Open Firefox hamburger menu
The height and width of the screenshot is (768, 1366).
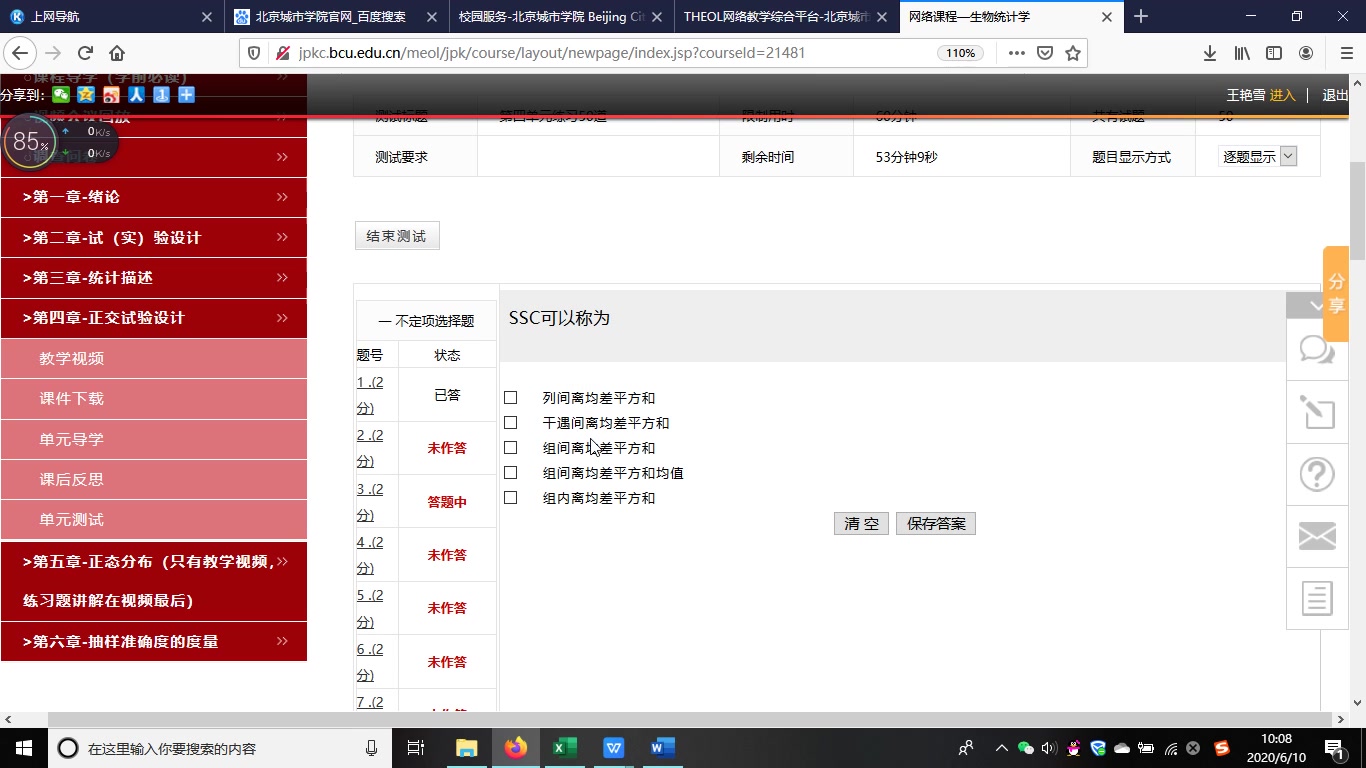(x=1345, y=53)
